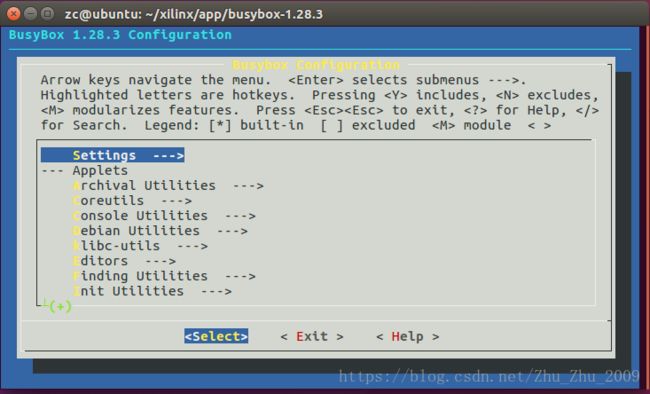The height and width of the screenshot is (394, 650).
Task: Click the terminal title bar path text
Action: click(x=194, y=14)
